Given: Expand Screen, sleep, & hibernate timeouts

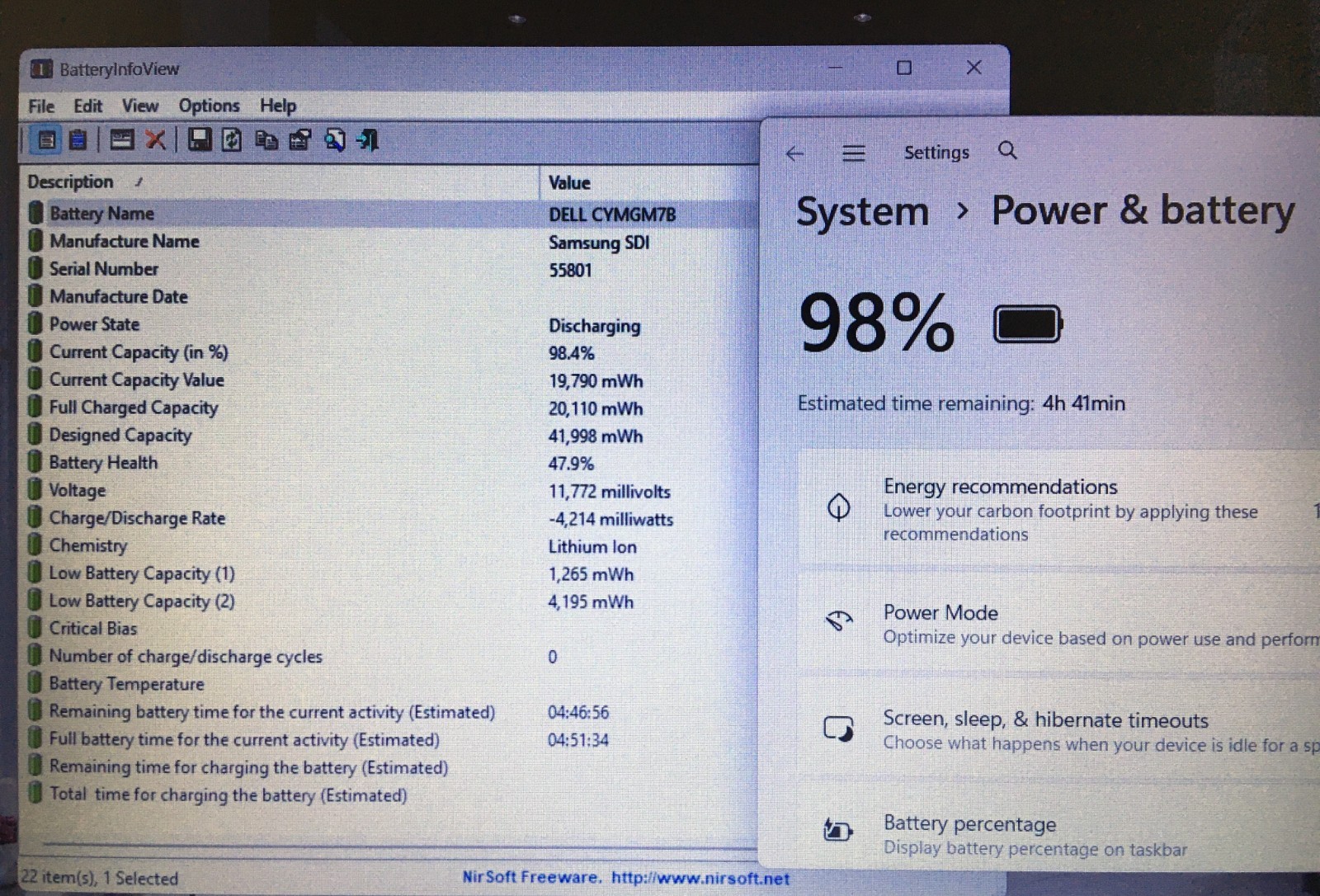Looking at the screenshot, I should [1058, 730].
